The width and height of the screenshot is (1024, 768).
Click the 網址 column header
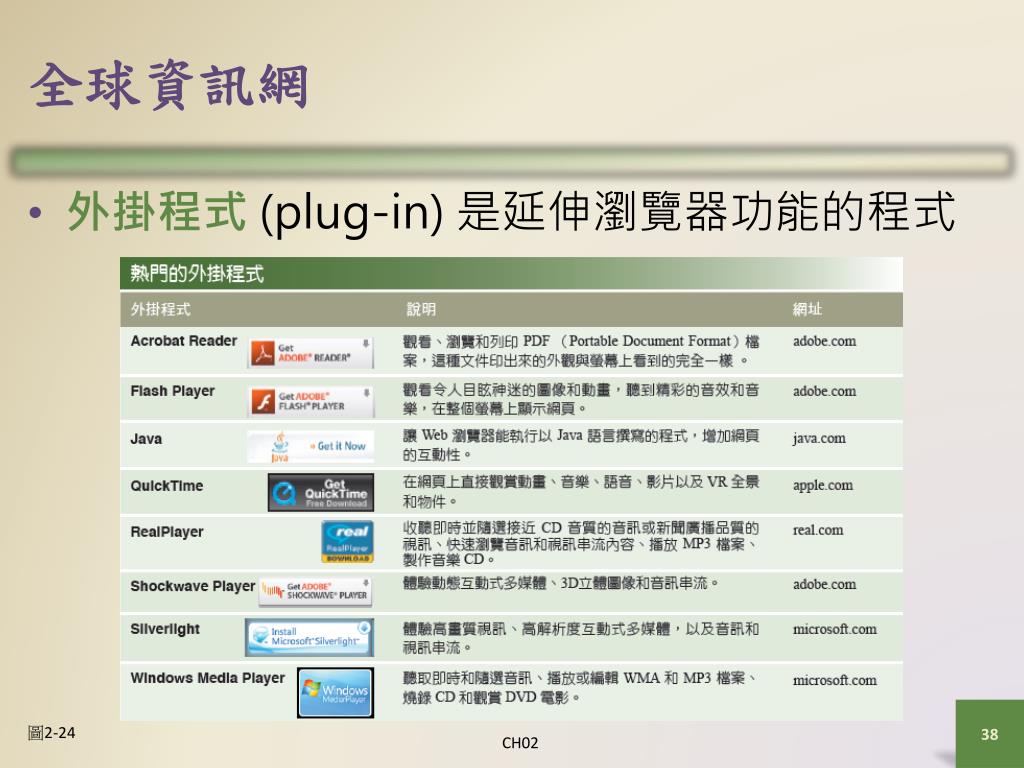[x=807, y=310]
